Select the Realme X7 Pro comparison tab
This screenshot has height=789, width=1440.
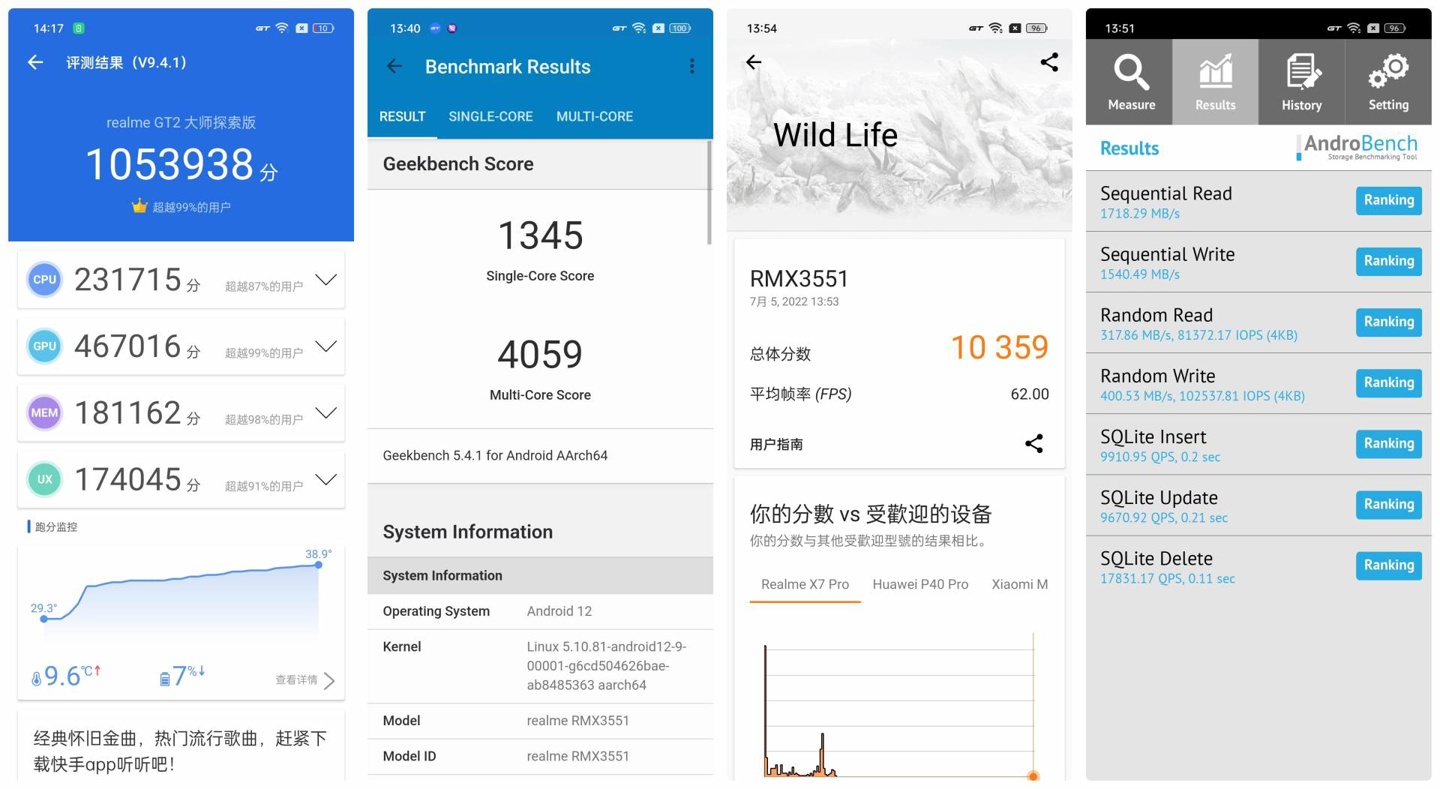tap(805, 584)
